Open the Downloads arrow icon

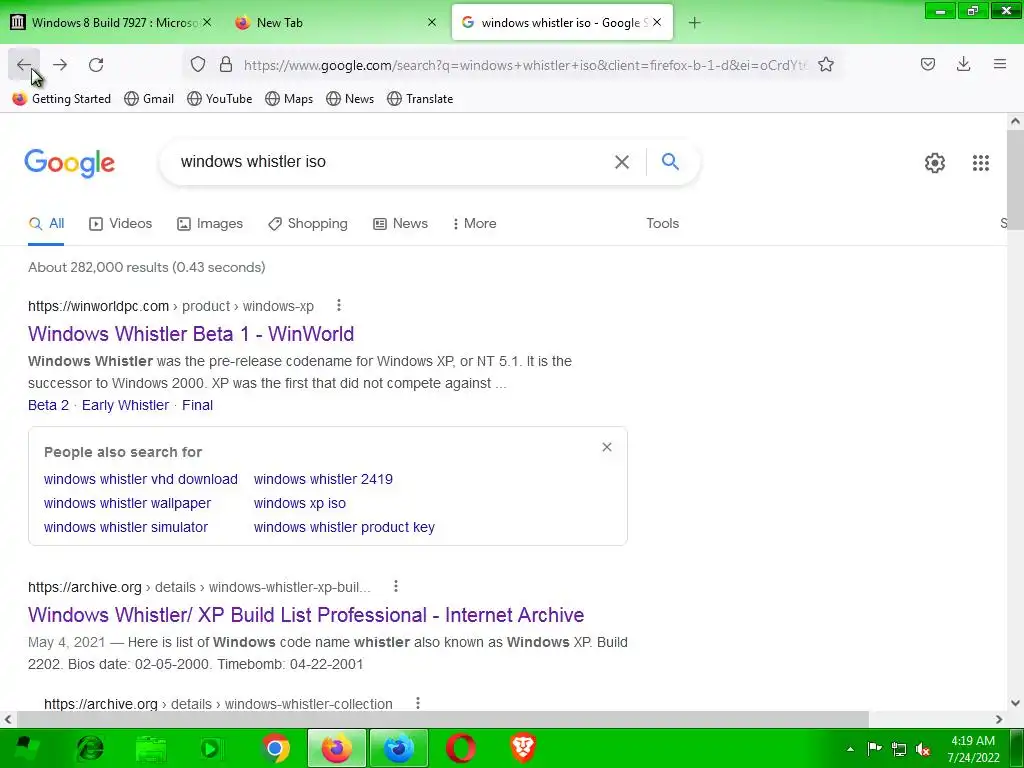coord(963,64)
